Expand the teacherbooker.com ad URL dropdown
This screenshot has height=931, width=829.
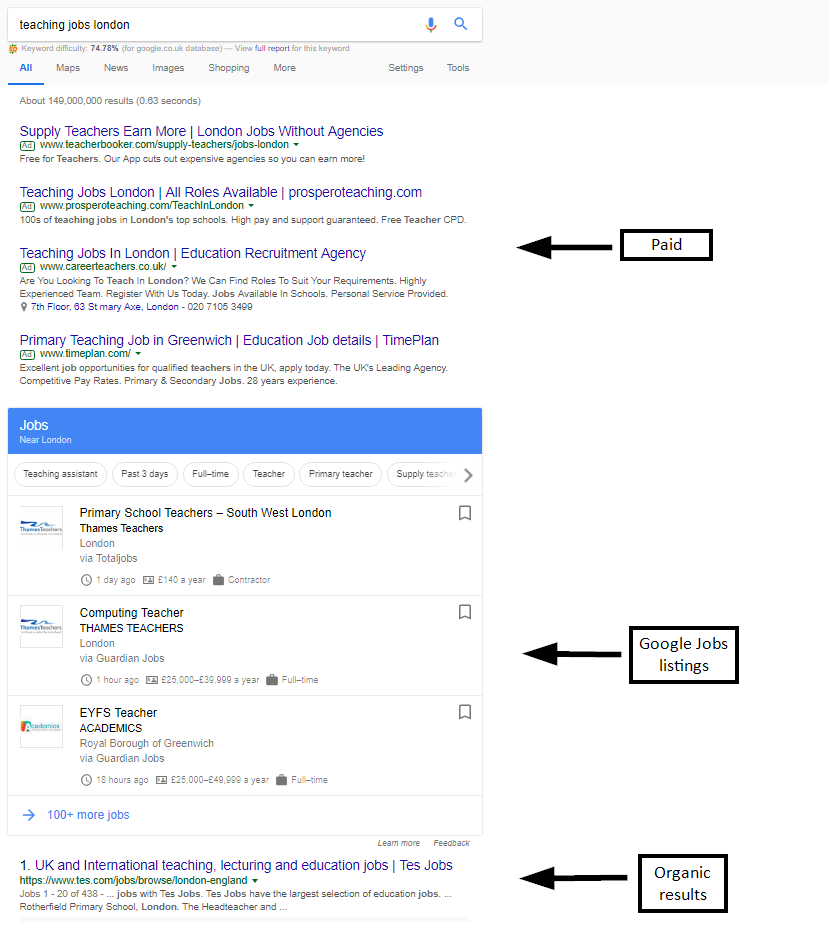pyautogui.click(x=296, y=145)
